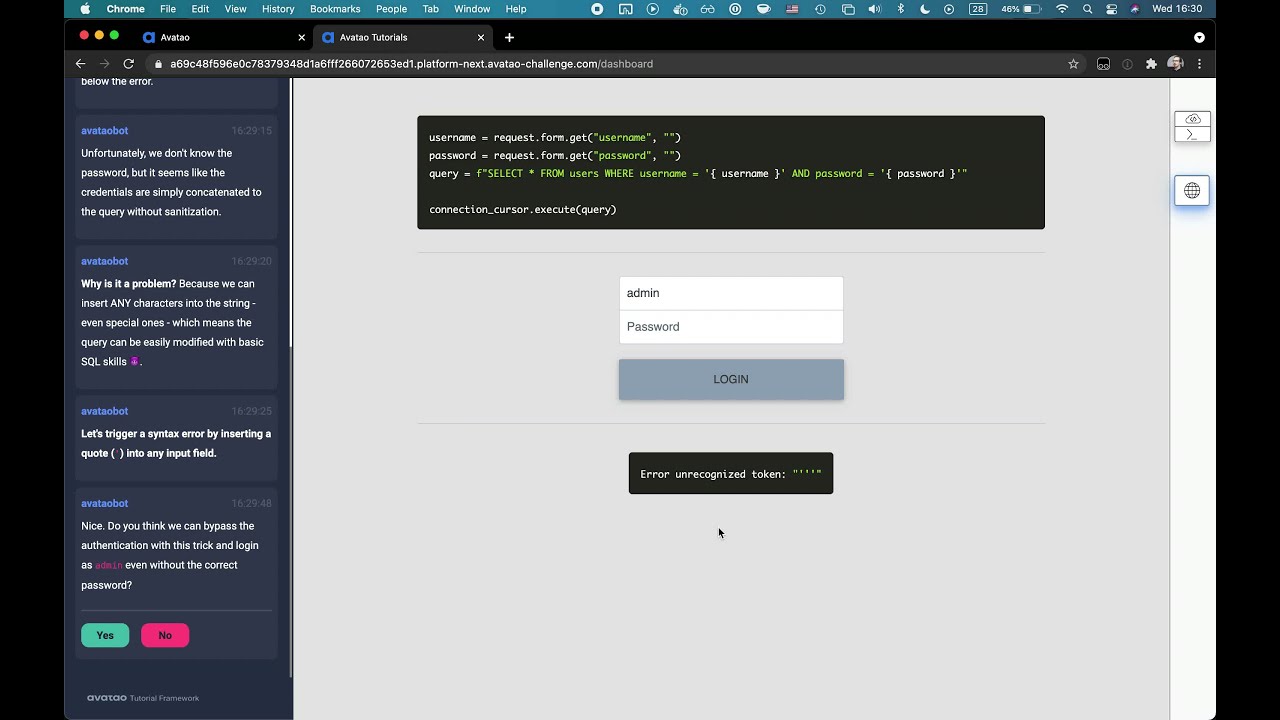Screen dimensions: 1280x720
Task: Click the coffee cup menu bar icon
Action: click(764, 9)
